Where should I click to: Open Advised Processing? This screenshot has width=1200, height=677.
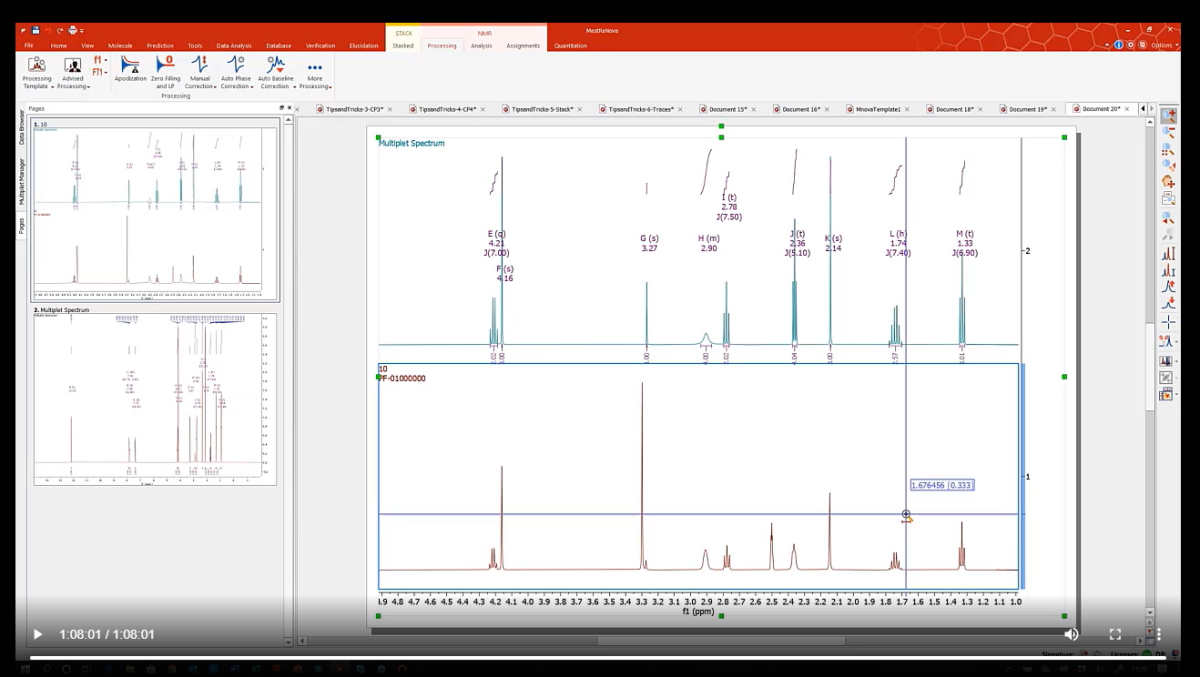(73, 73)
